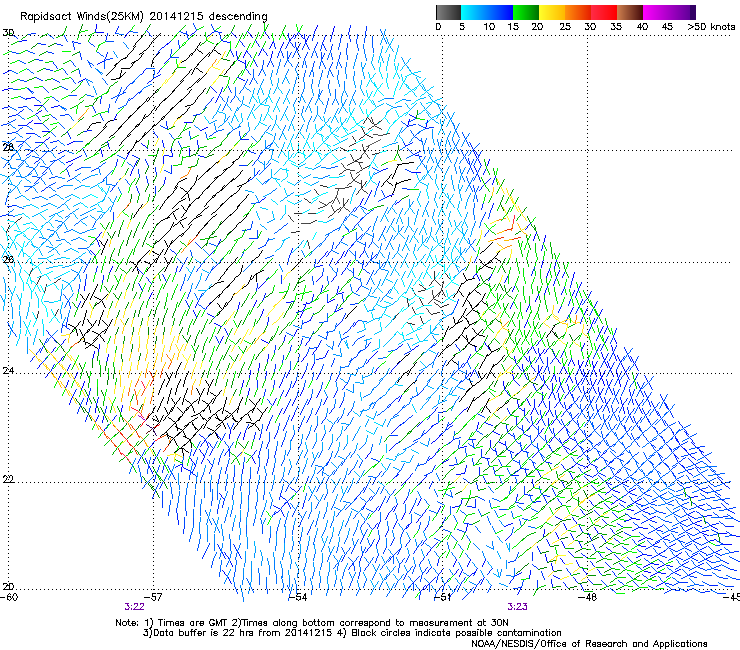Click the '10' label under the legend
740x650 pixels.
click(489, 27)
